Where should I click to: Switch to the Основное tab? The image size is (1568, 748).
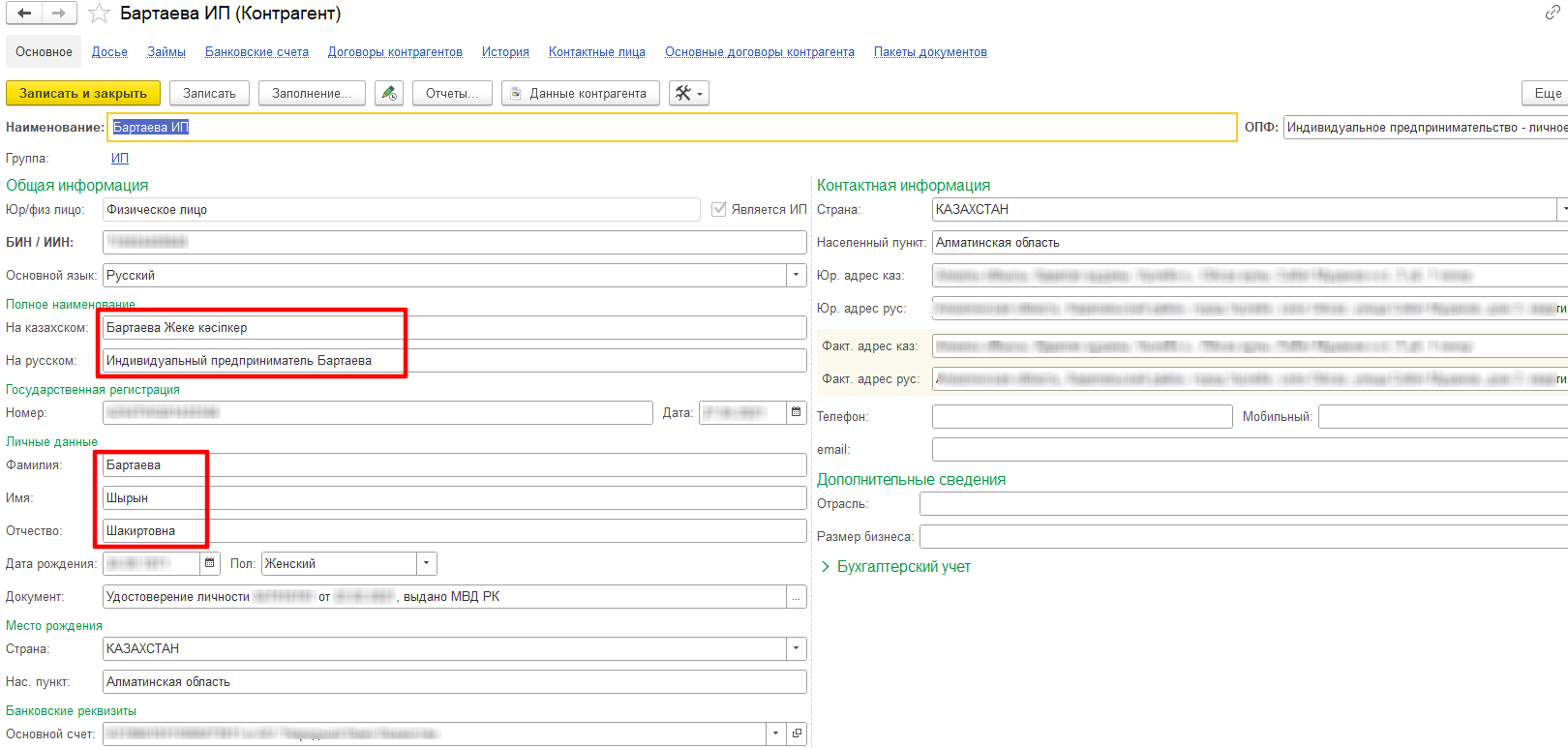(44, 52)
